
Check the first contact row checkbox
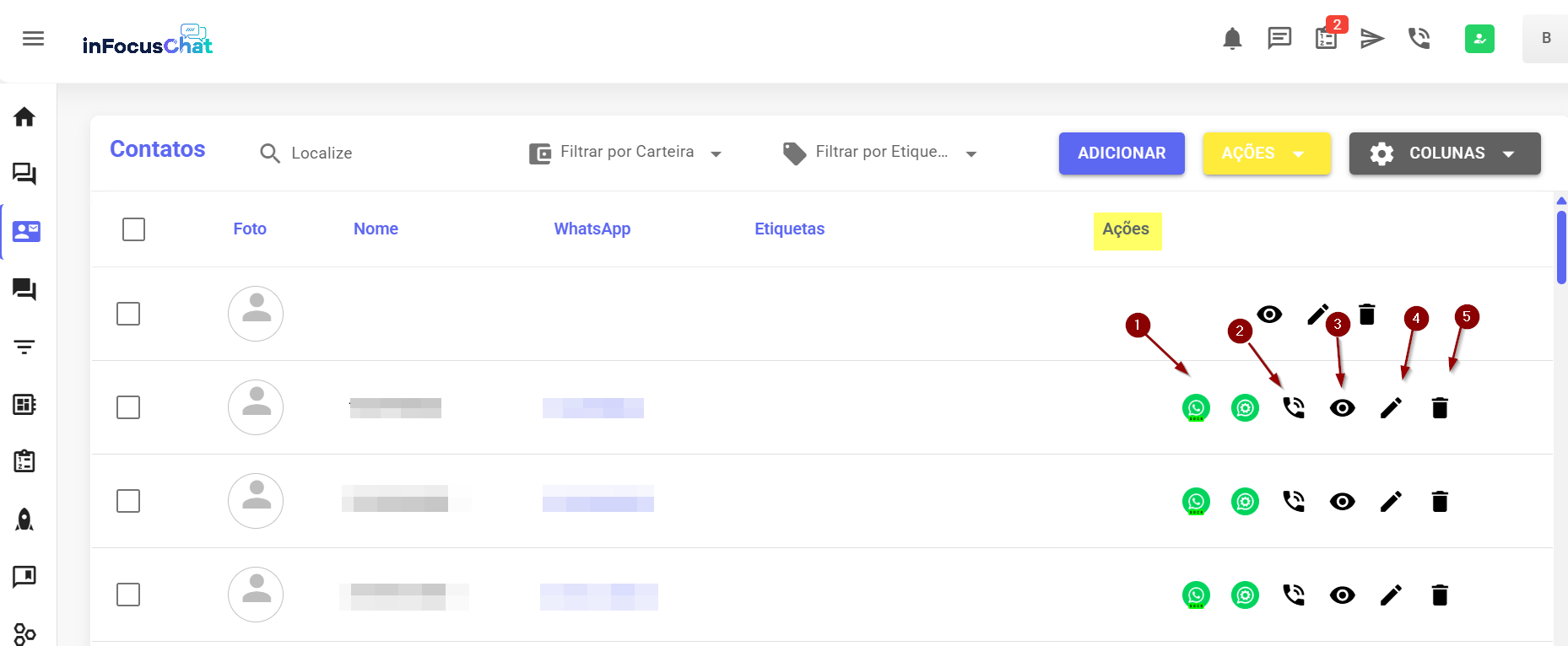[x=128, y=314]
